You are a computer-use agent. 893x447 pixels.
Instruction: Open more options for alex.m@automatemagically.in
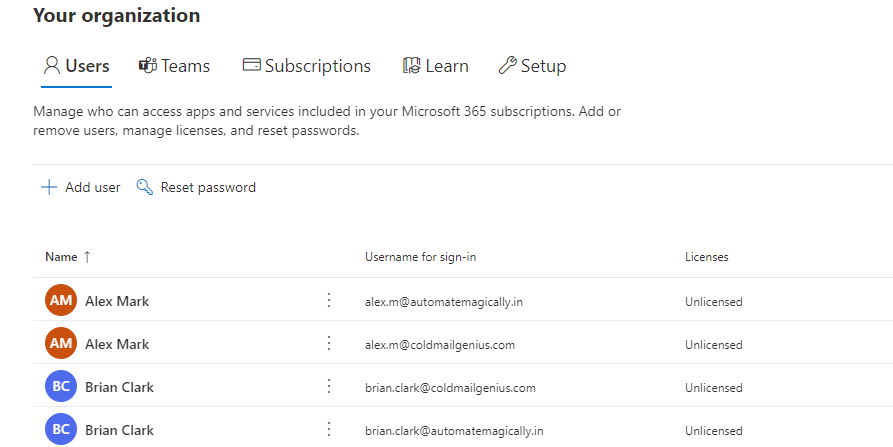click(329, 300)
